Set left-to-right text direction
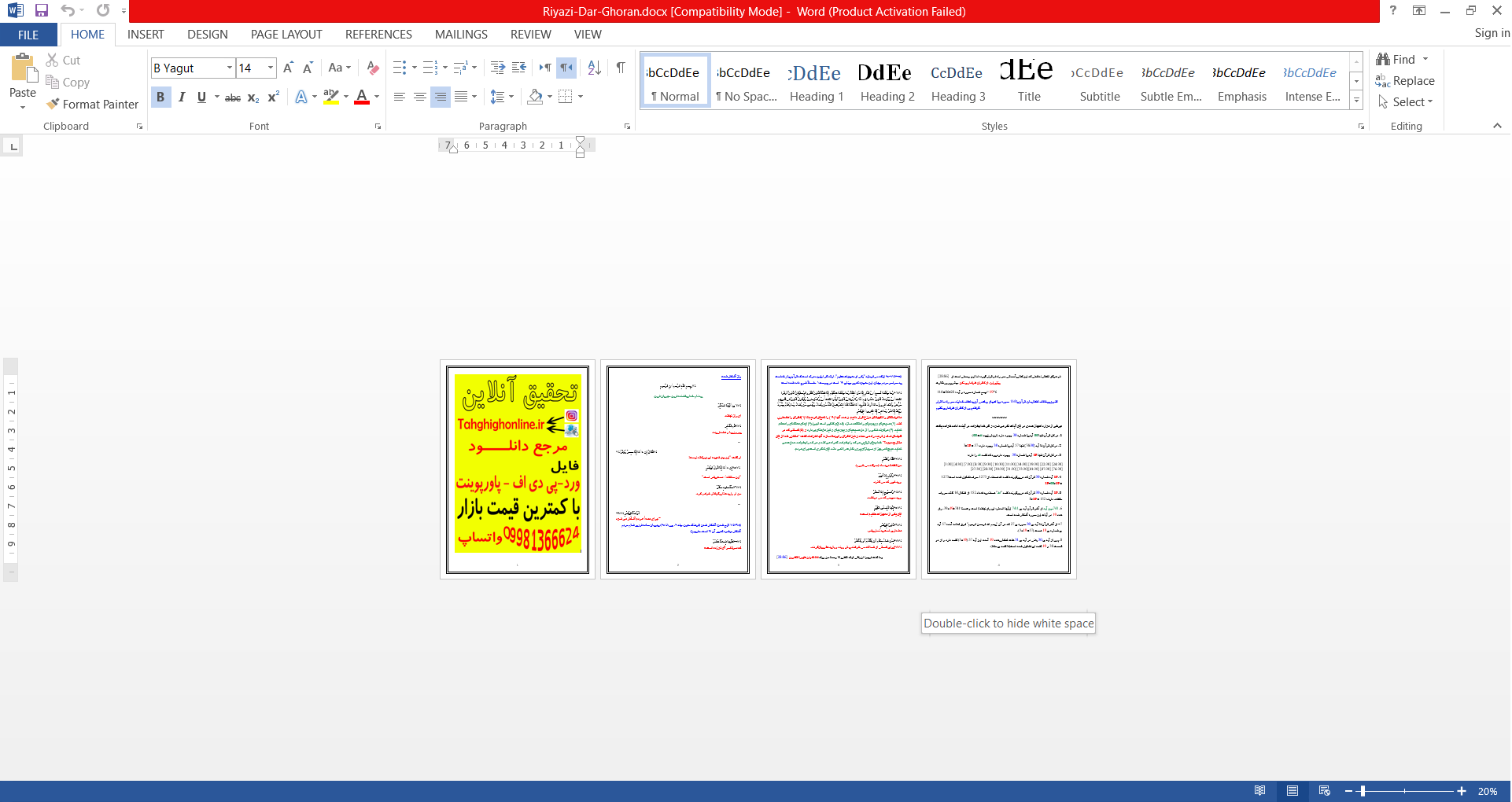 545,68
